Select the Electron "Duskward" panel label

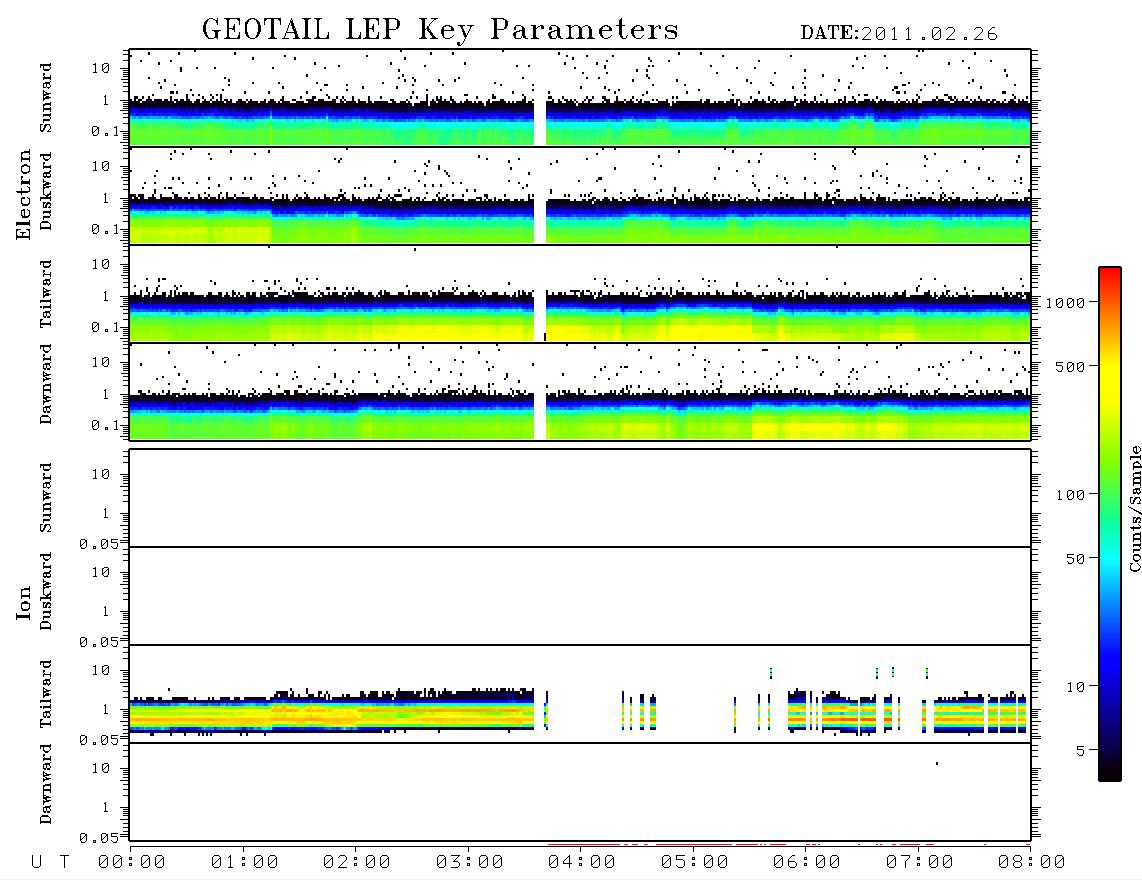46,192
